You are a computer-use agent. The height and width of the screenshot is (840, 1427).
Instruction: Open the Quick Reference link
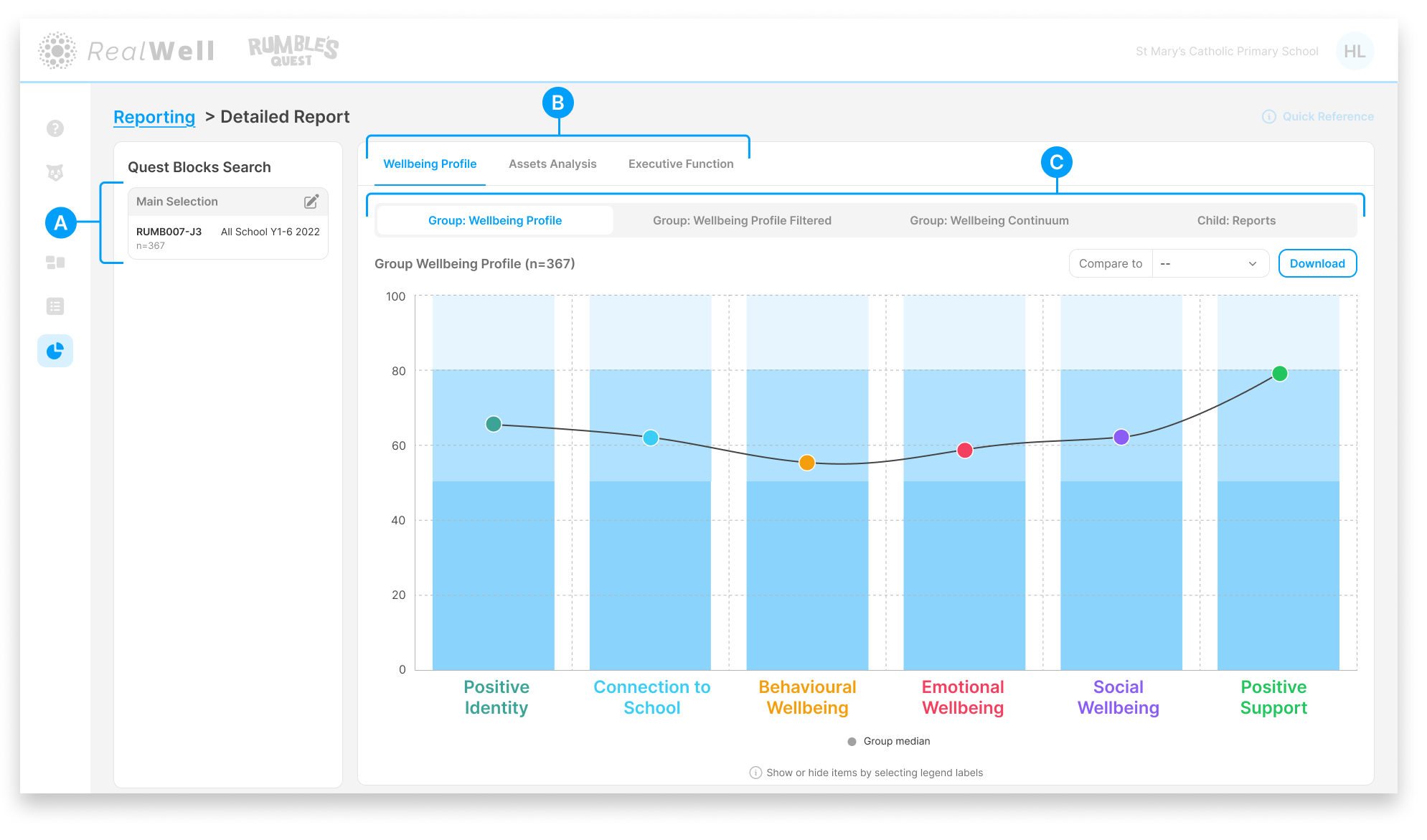(1318, 116)
